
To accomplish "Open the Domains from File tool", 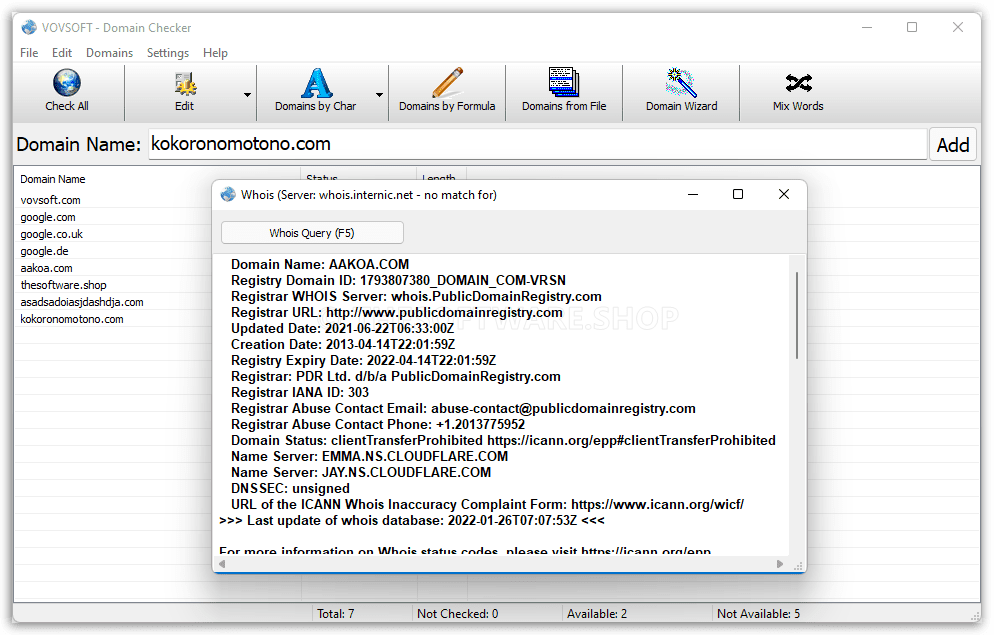I will (x=564, y=91).
